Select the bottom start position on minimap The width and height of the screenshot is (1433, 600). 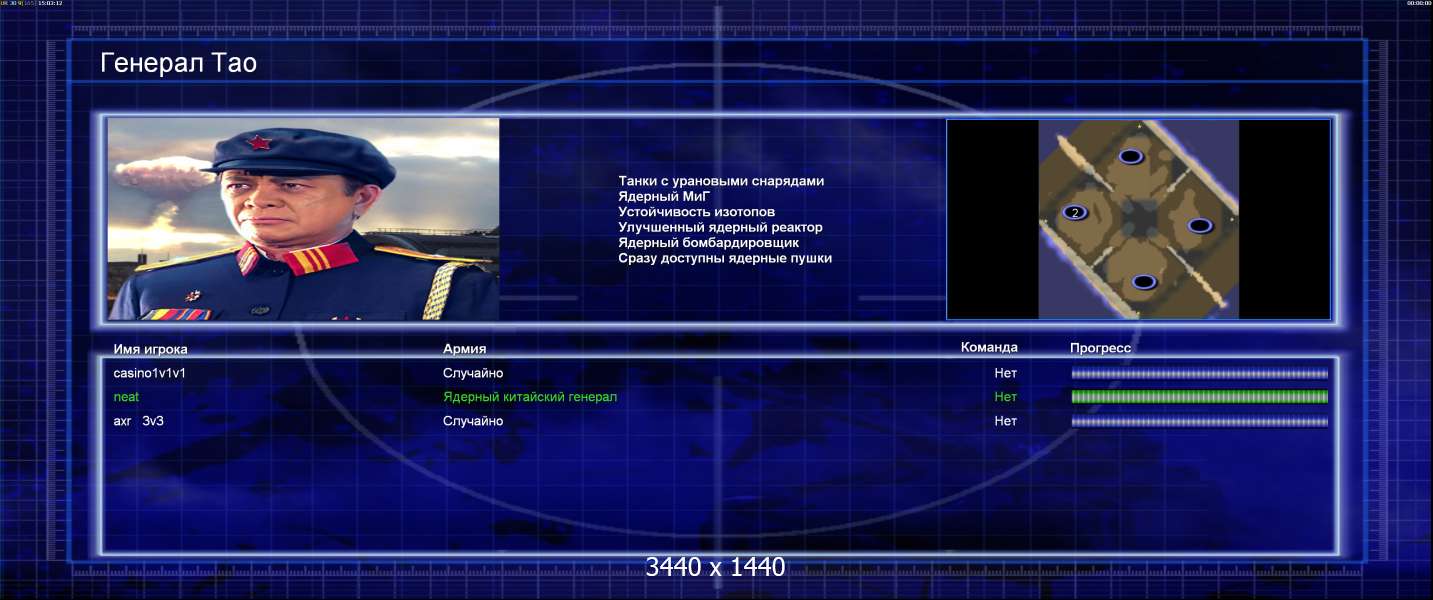coord(1144,282)
